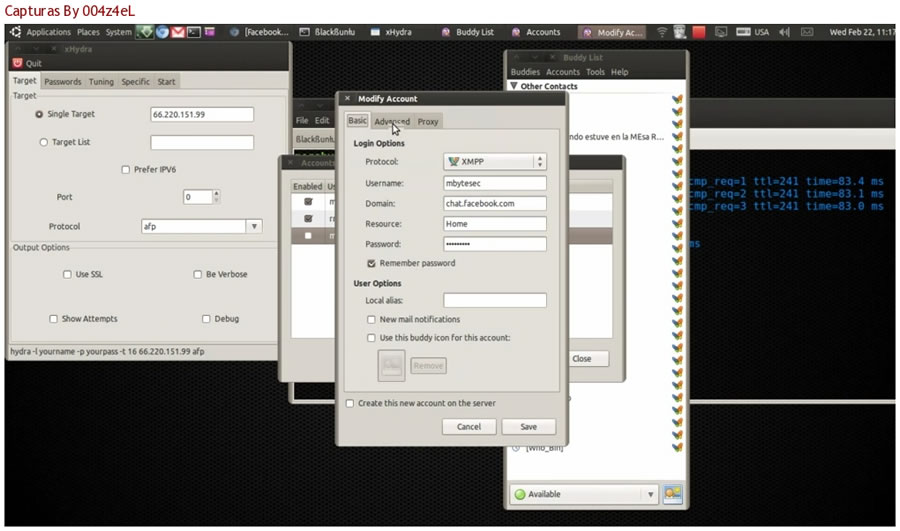Screen dimensions: 900x531
Task: Open the Available status dropdown
Action: [584, 494]
